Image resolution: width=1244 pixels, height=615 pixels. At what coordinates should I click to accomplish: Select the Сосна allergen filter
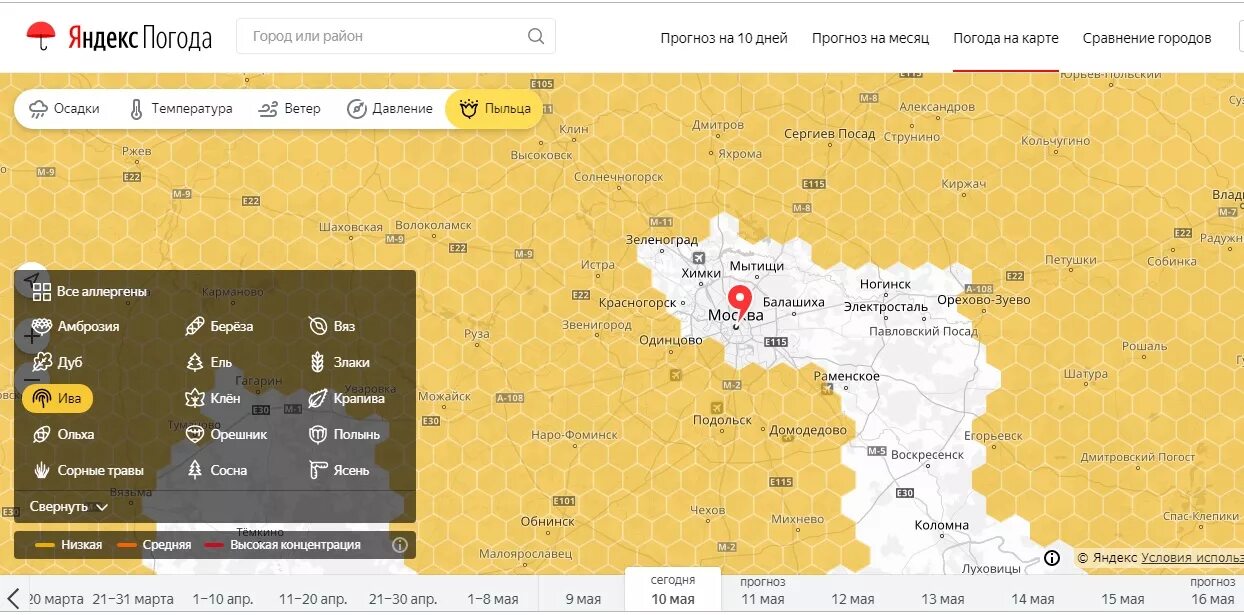(217, 470)
